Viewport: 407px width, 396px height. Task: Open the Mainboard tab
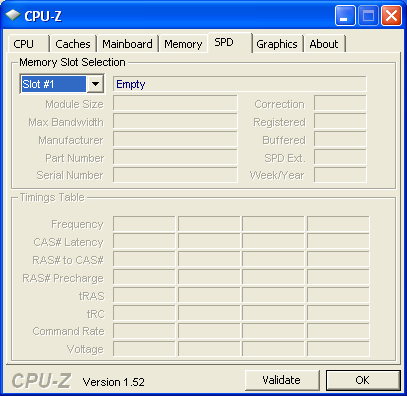[x=127, y=44]
